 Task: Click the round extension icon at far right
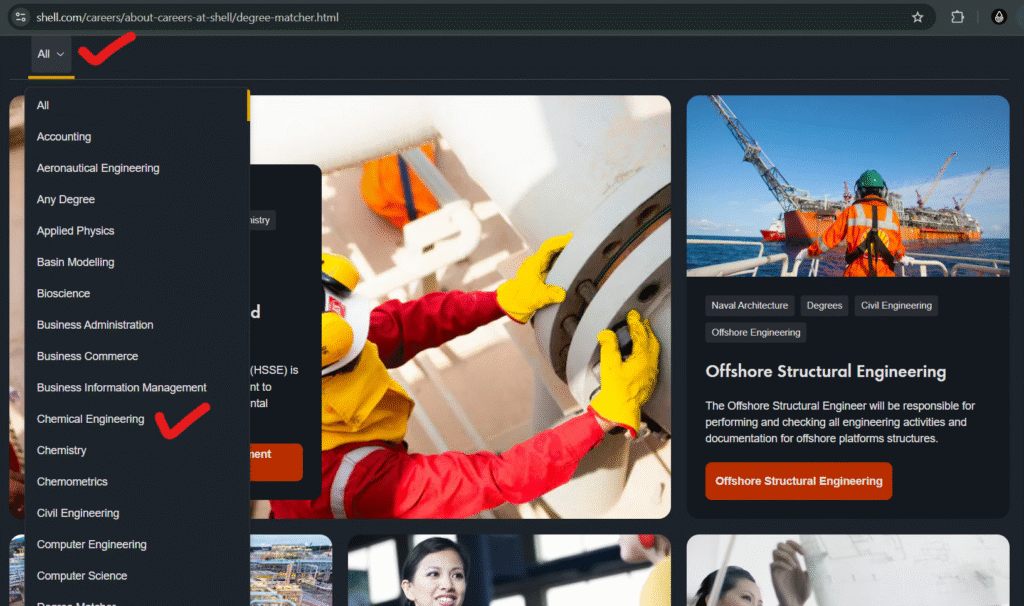click(998, 17)
